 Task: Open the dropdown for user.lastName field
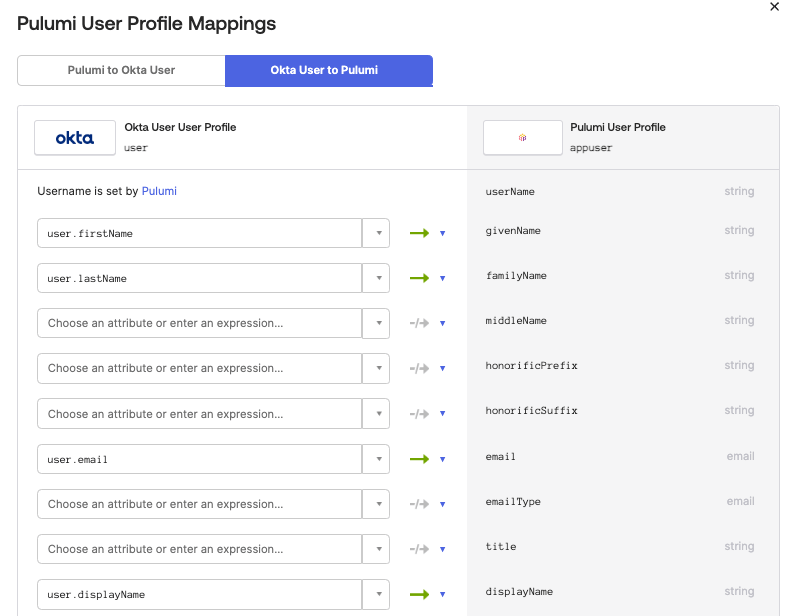tap(376, 278)
